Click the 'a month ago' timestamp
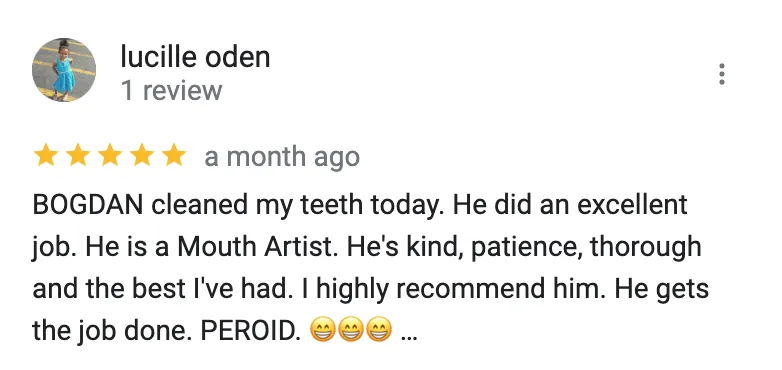This screenshot has height=370, width=782. [x=282, y=157]
